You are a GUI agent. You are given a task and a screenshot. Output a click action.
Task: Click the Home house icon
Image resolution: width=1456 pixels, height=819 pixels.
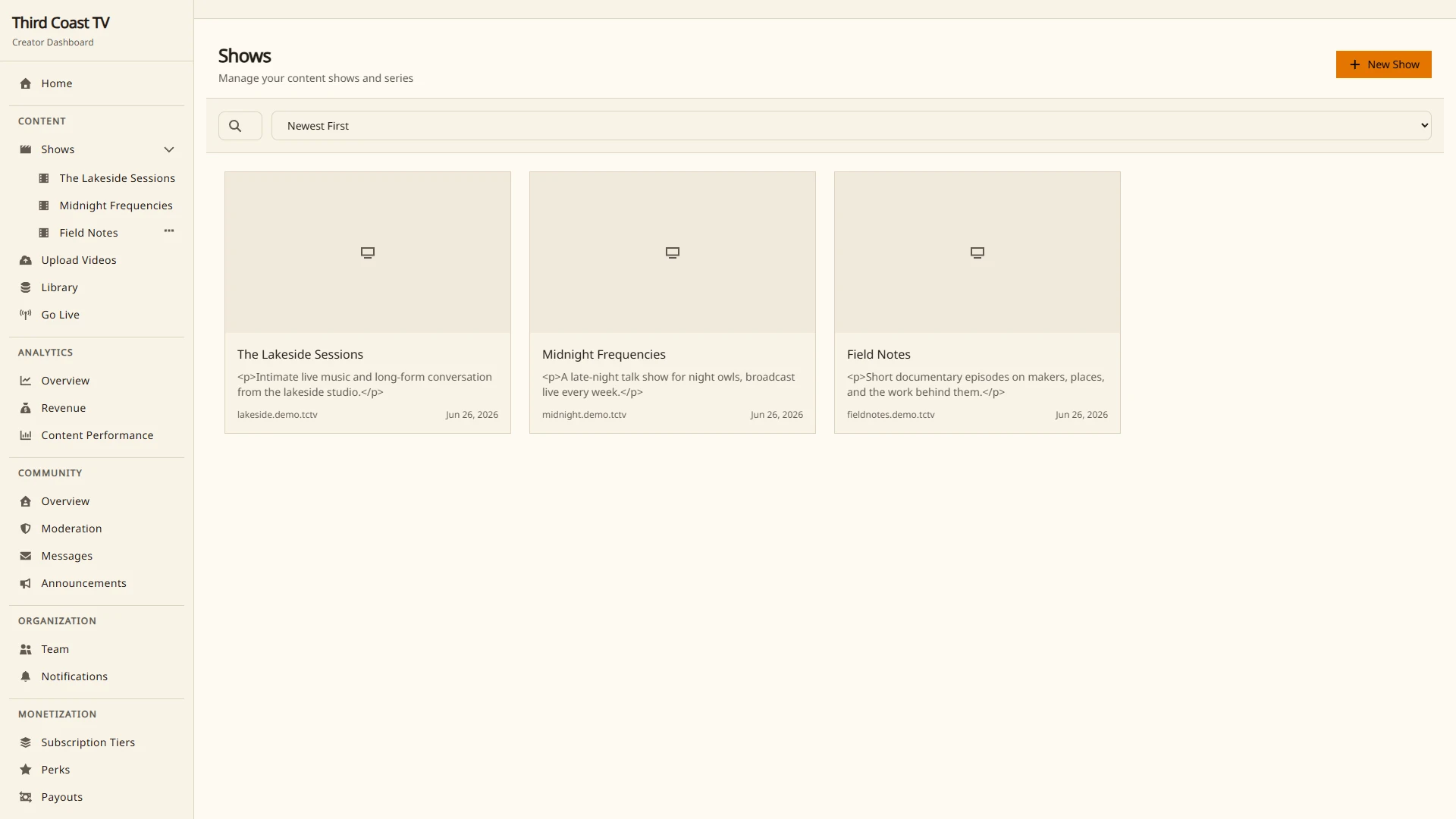tap(26, 83)
